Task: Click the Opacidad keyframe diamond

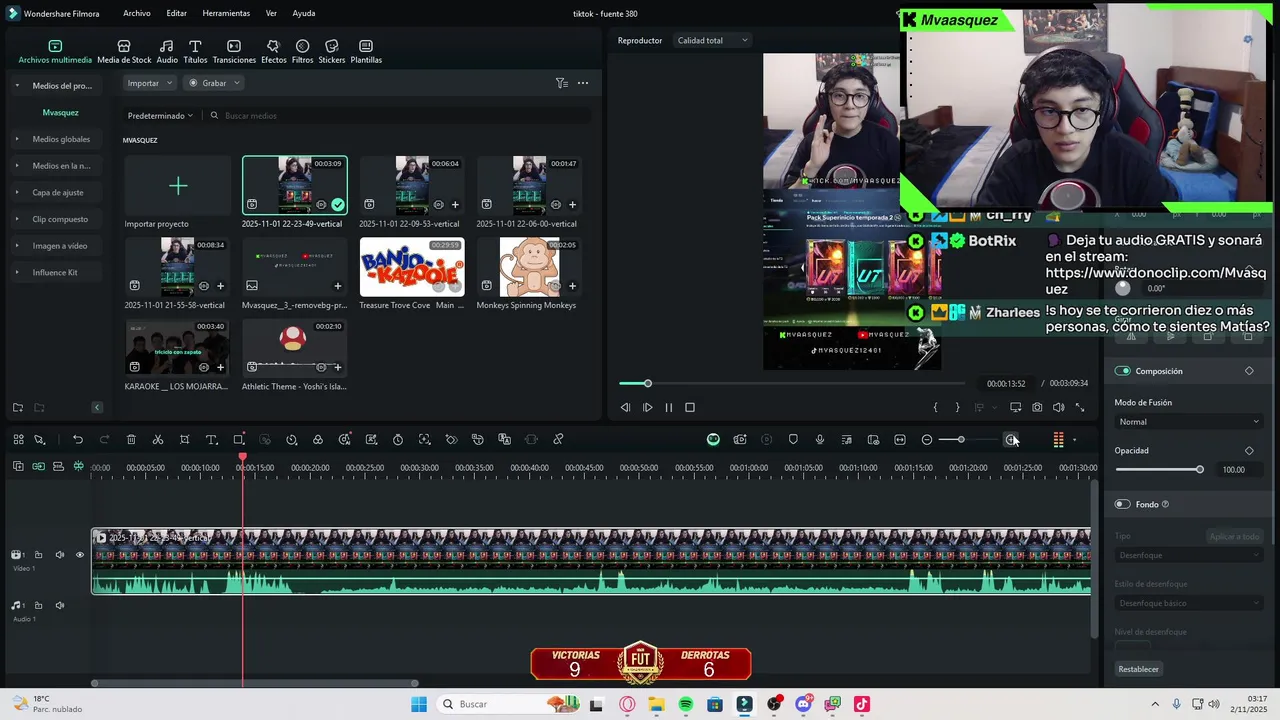Action: pos(1249,451)
